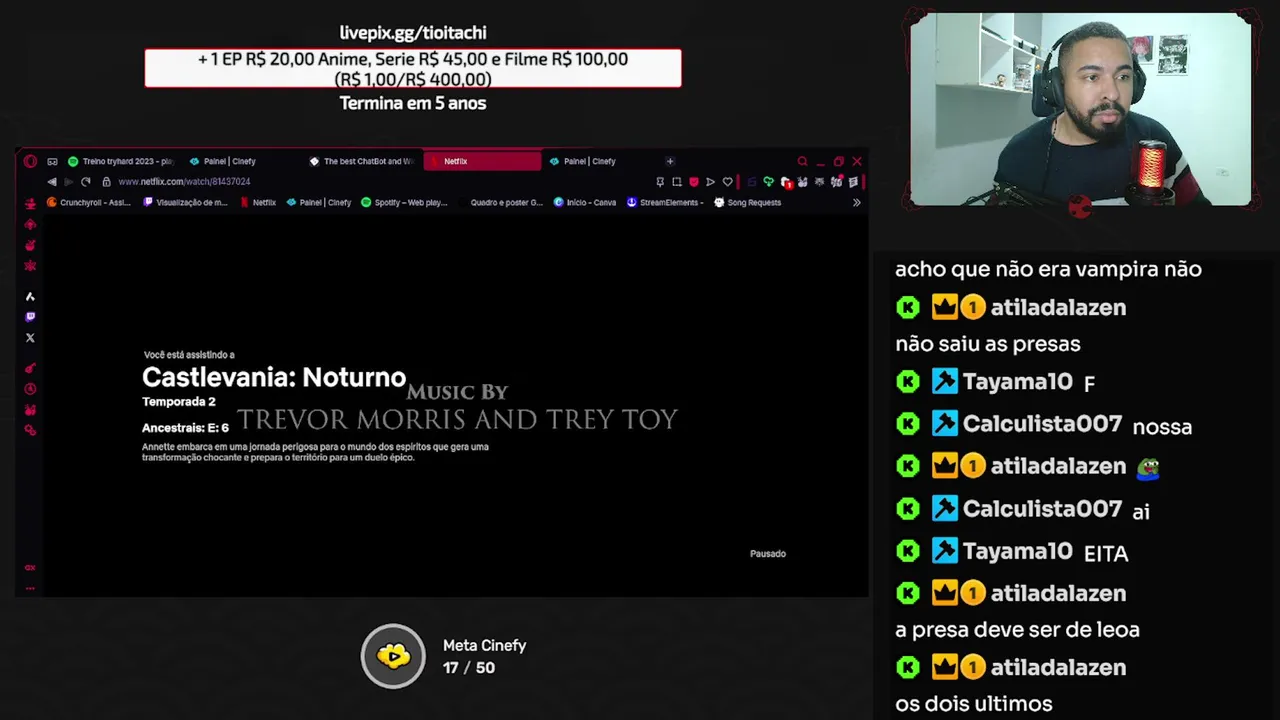This screenshot has width=1280, height=720.
Task: Open the X (Twitter) icon in Opera sidebar
Action: click(x=30, y=338)
